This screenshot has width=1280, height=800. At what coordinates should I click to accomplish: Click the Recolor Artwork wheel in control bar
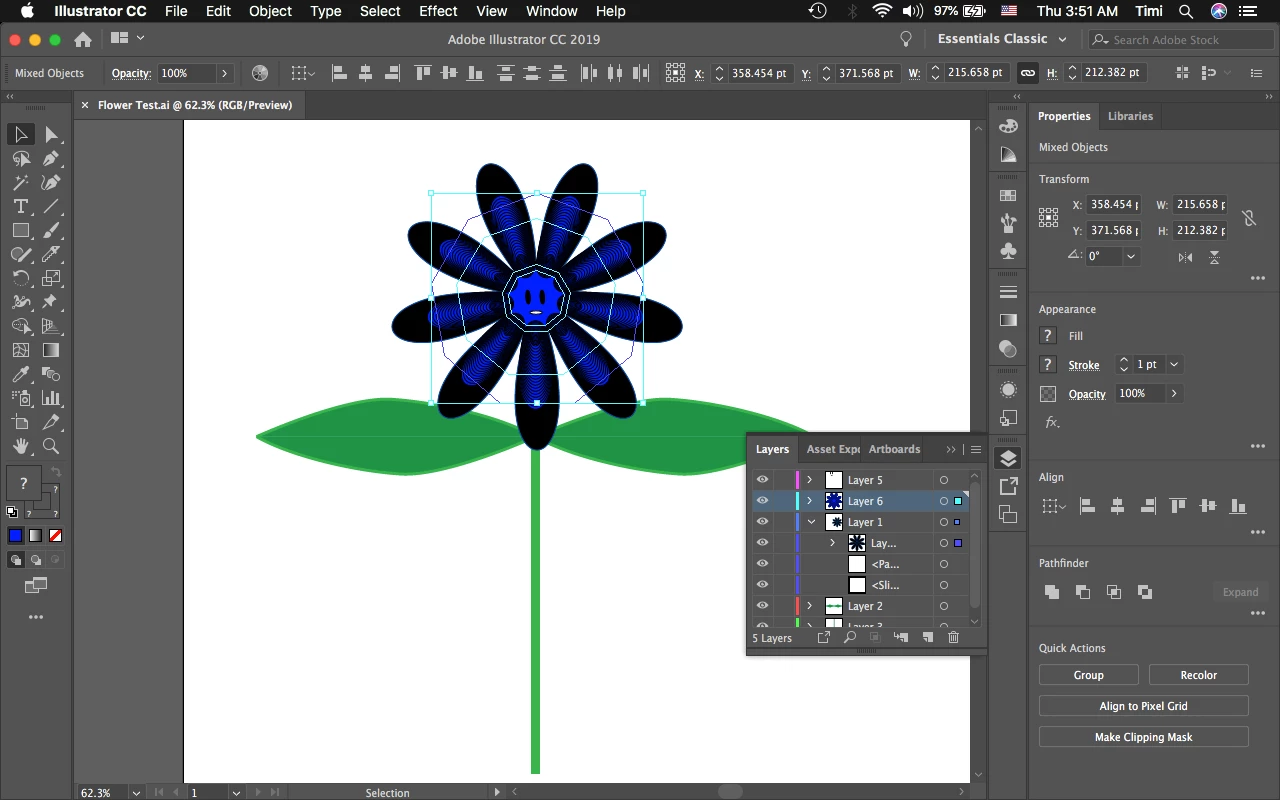[260, 73]
